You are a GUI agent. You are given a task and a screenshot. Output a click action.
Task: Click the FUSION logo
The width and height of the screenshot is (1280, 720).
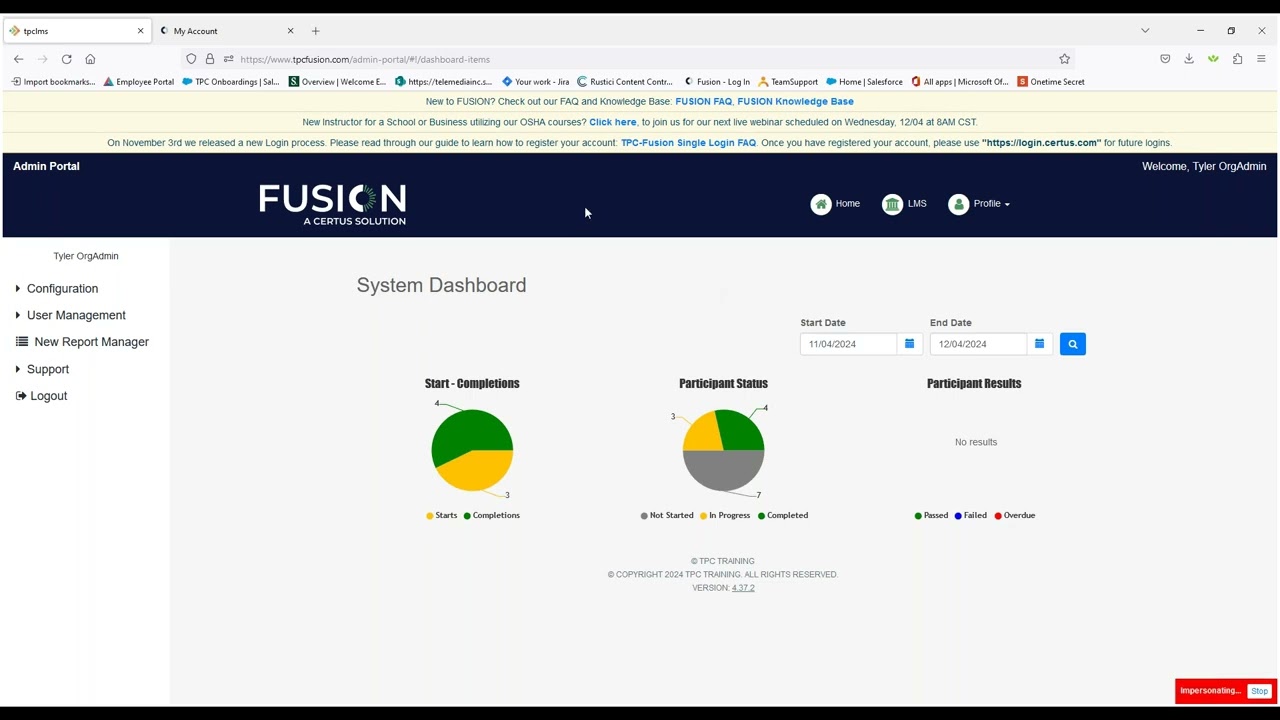[x=332, y=204]
